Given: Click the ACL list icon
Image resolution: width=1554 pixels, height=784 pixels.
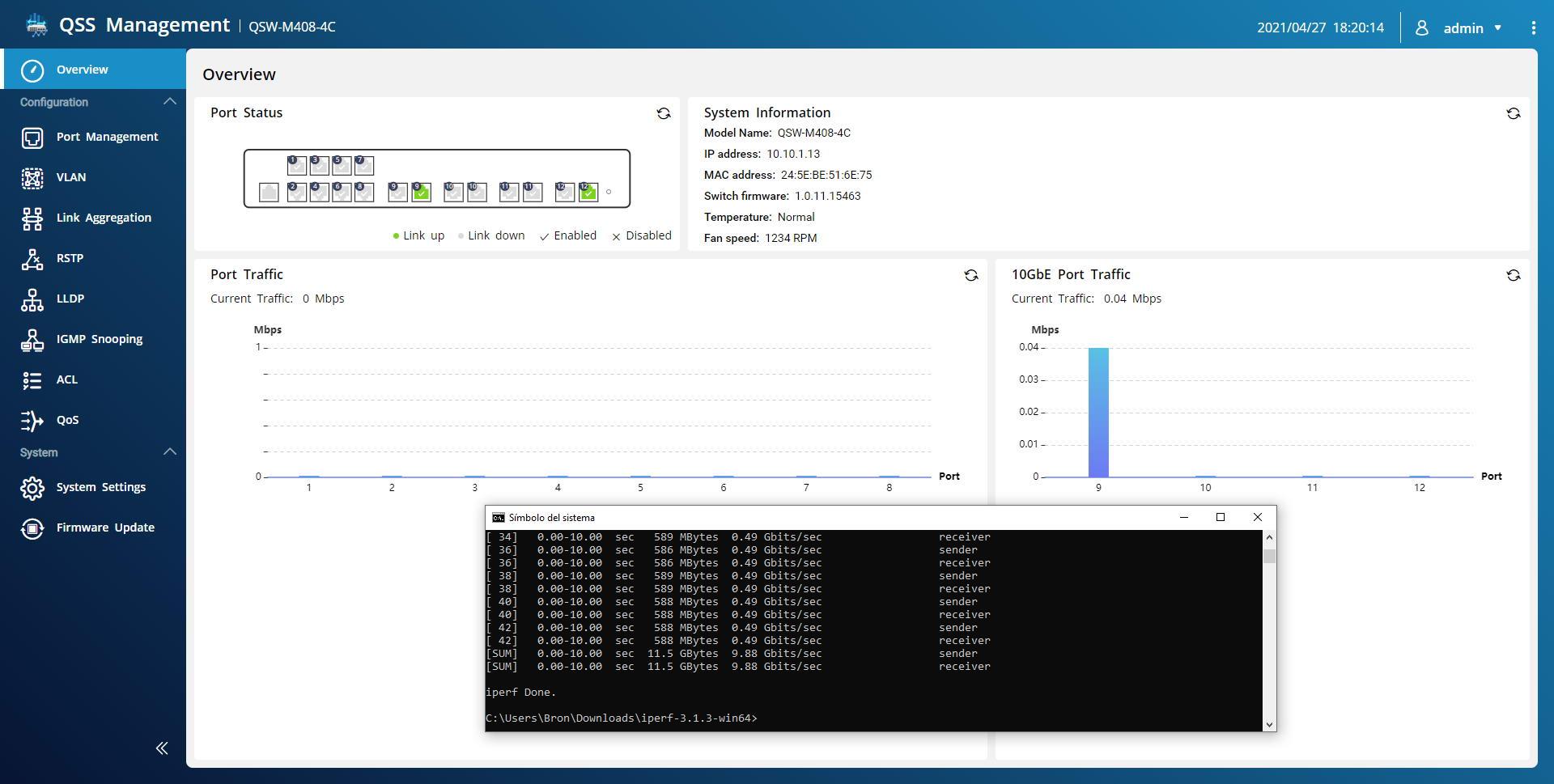Looking at the screenshot, I should 32,380.
